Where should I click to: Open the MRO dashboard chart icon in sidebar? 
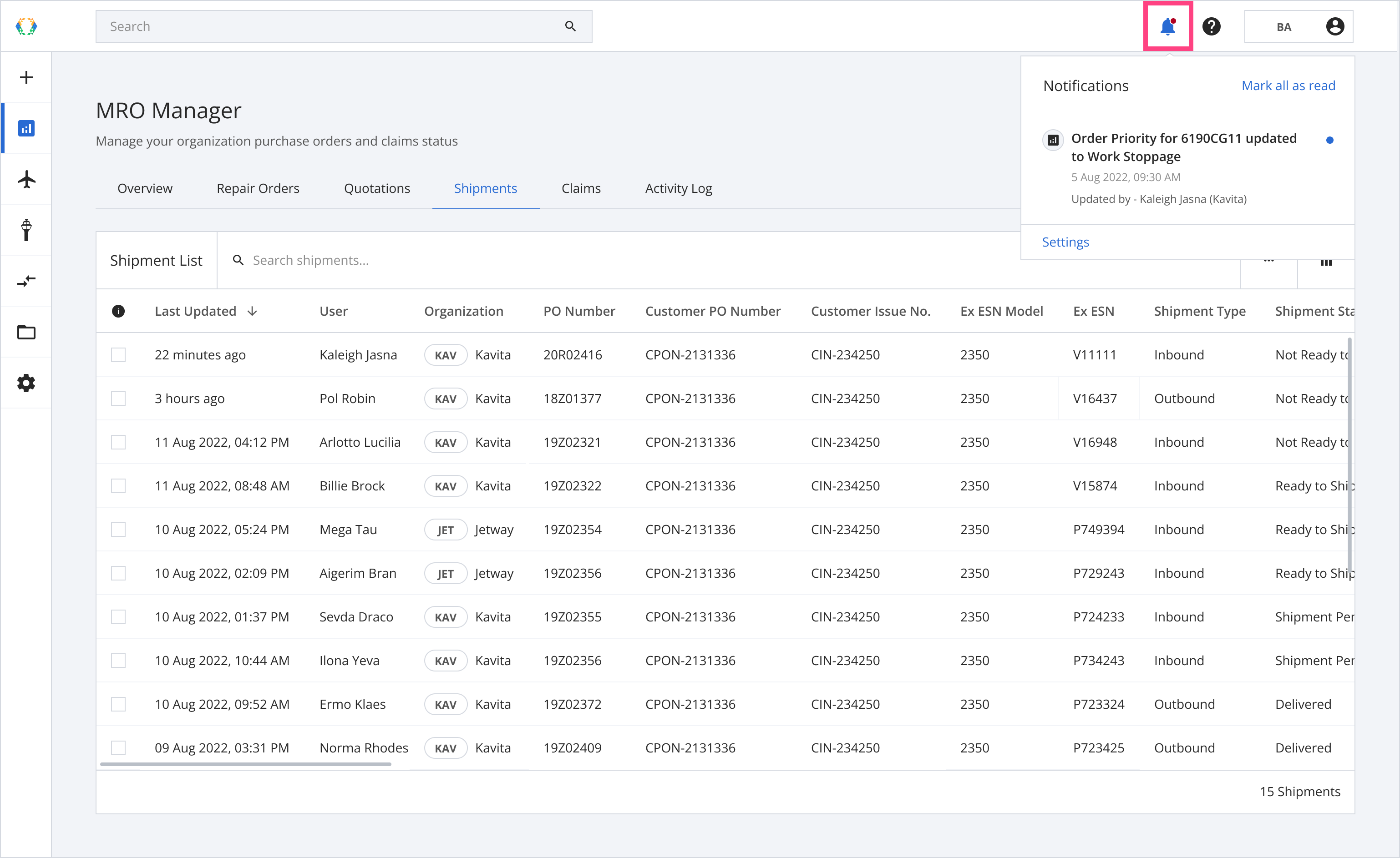point(26,128)
